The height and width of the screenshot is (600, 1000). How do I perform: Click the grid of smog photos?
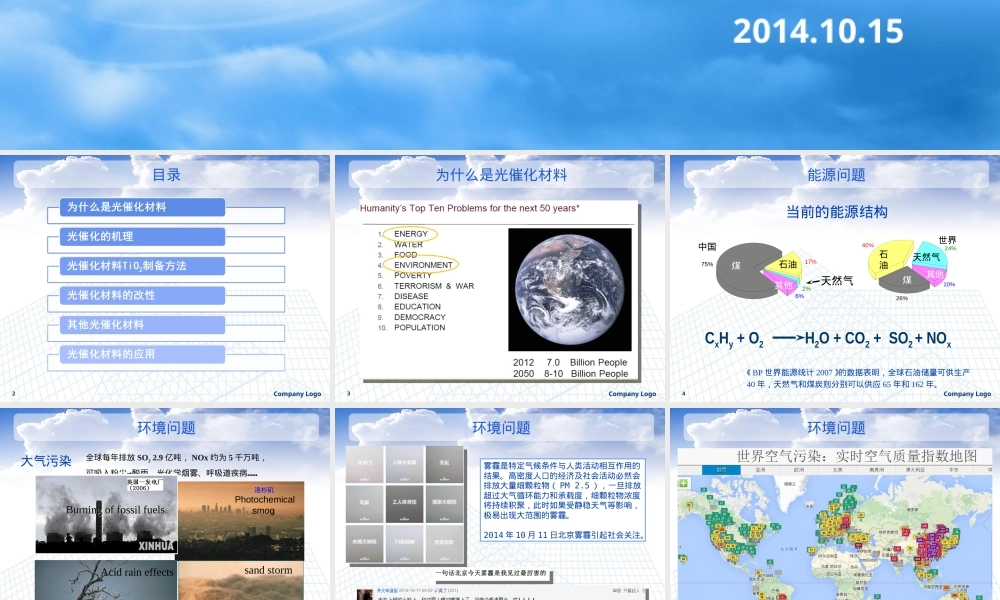[404, 504]
